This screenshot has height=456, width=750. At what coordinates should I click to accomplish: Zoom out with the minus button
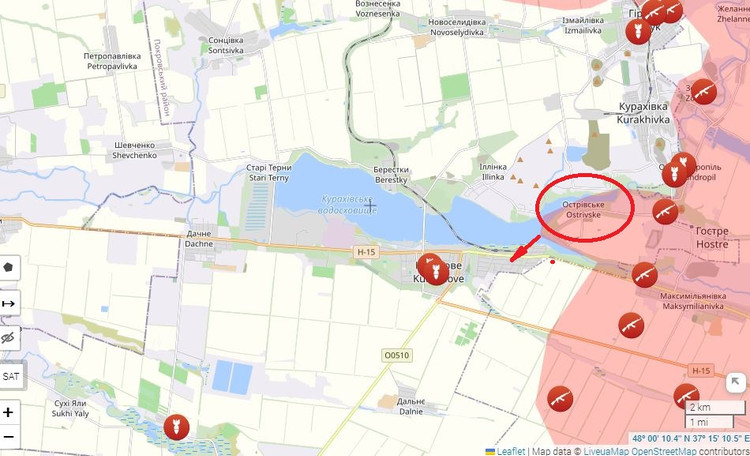(9, 436)
